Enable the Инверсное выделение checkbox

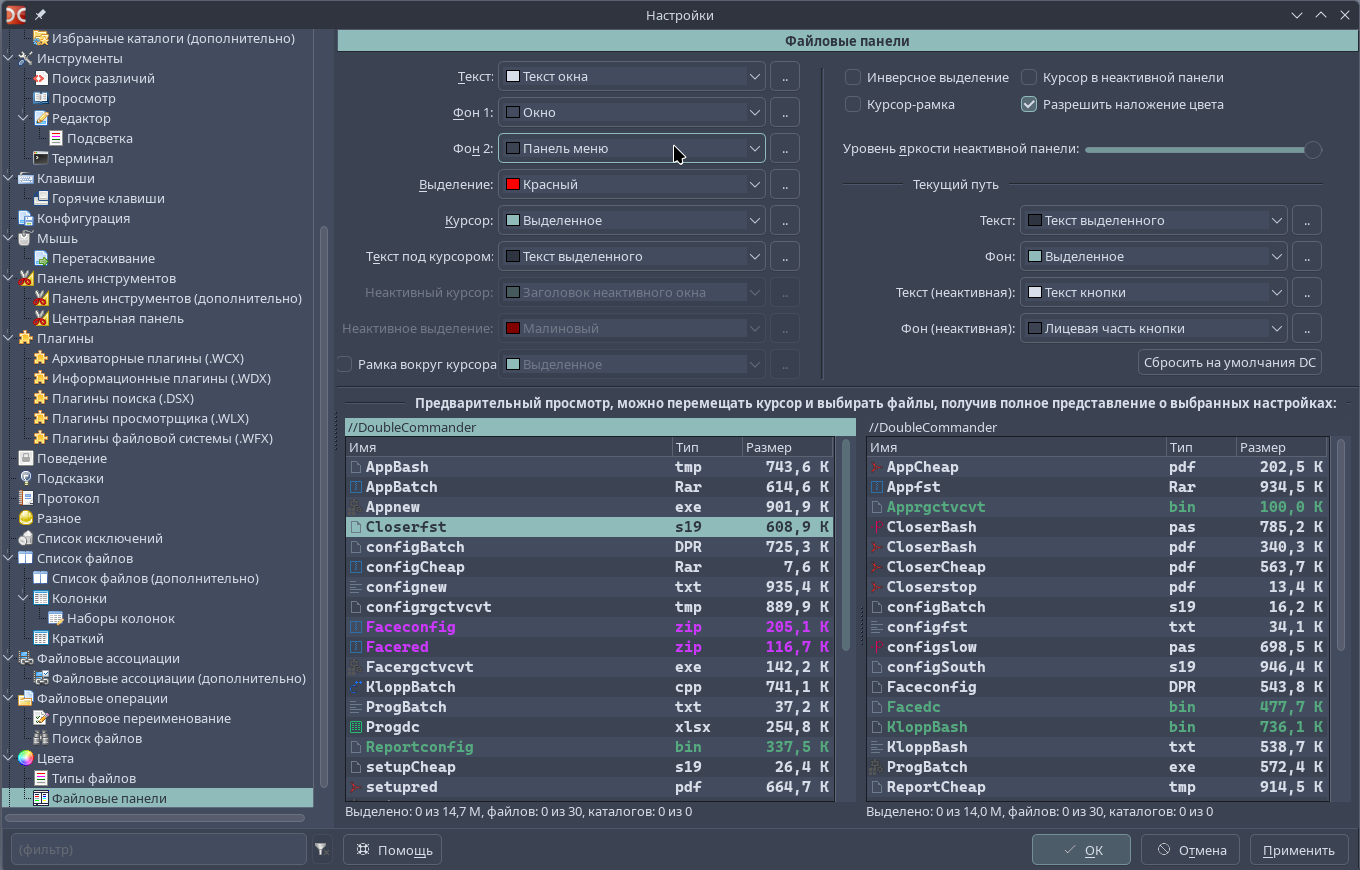coord(853,77)
